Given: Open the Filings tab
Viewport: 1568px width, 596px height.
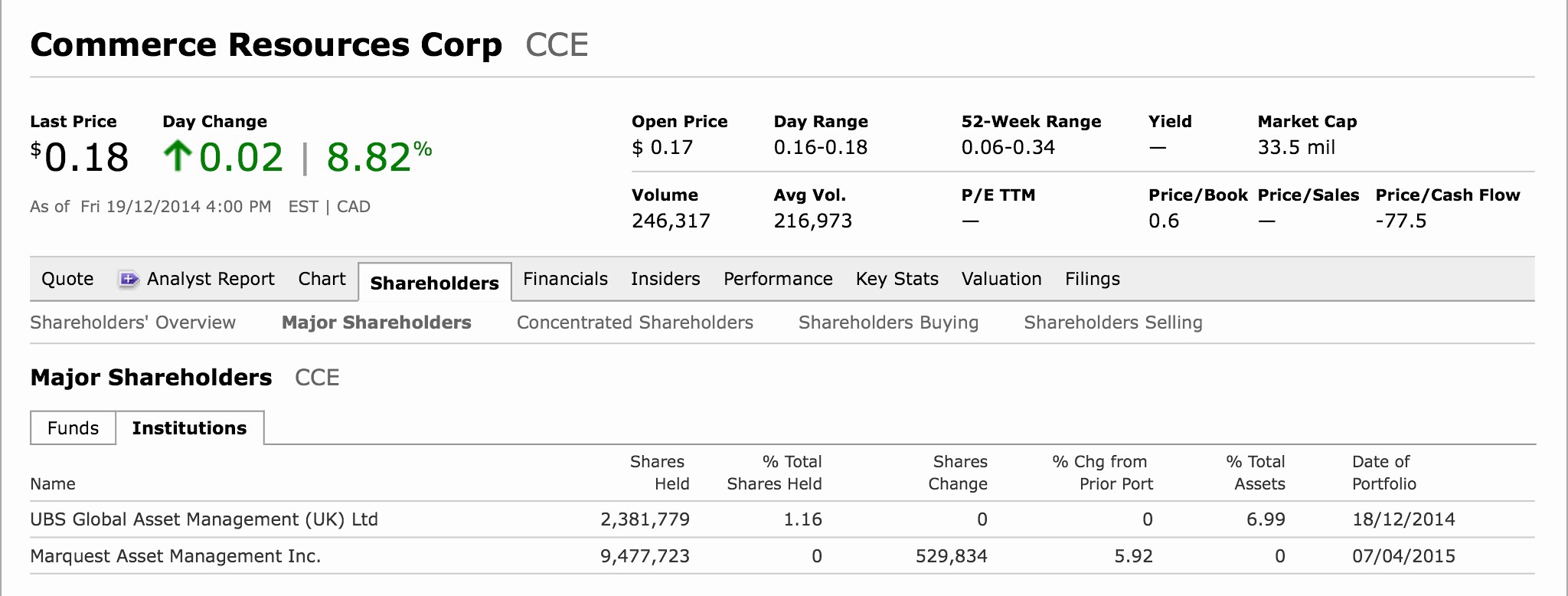Looking at the screenshot, I should click(1092, 279).
